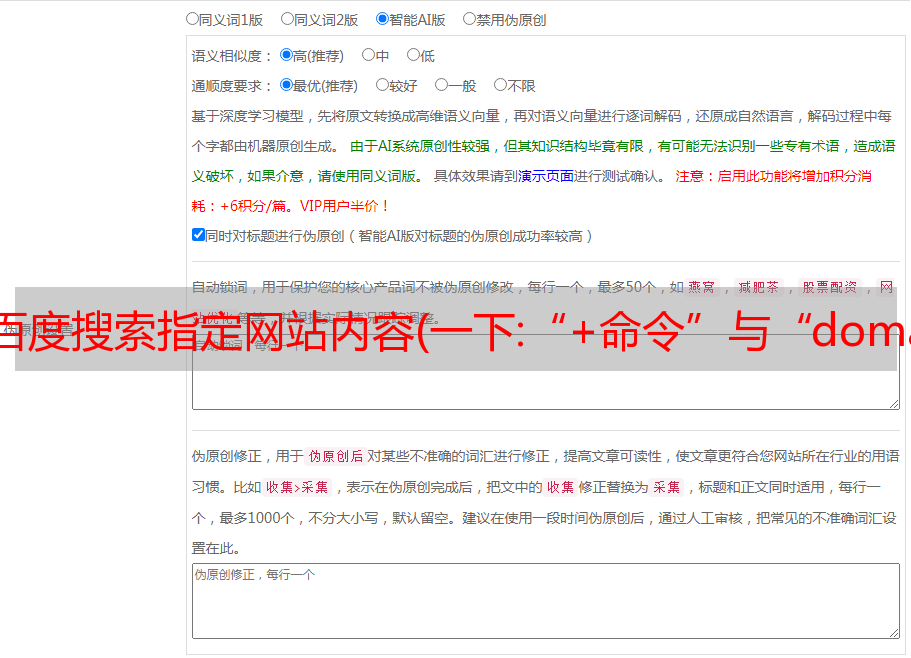This screenshot has height=658, width=911.
Task: Select the 同义词2版 radio option
Action: point(287,19)
